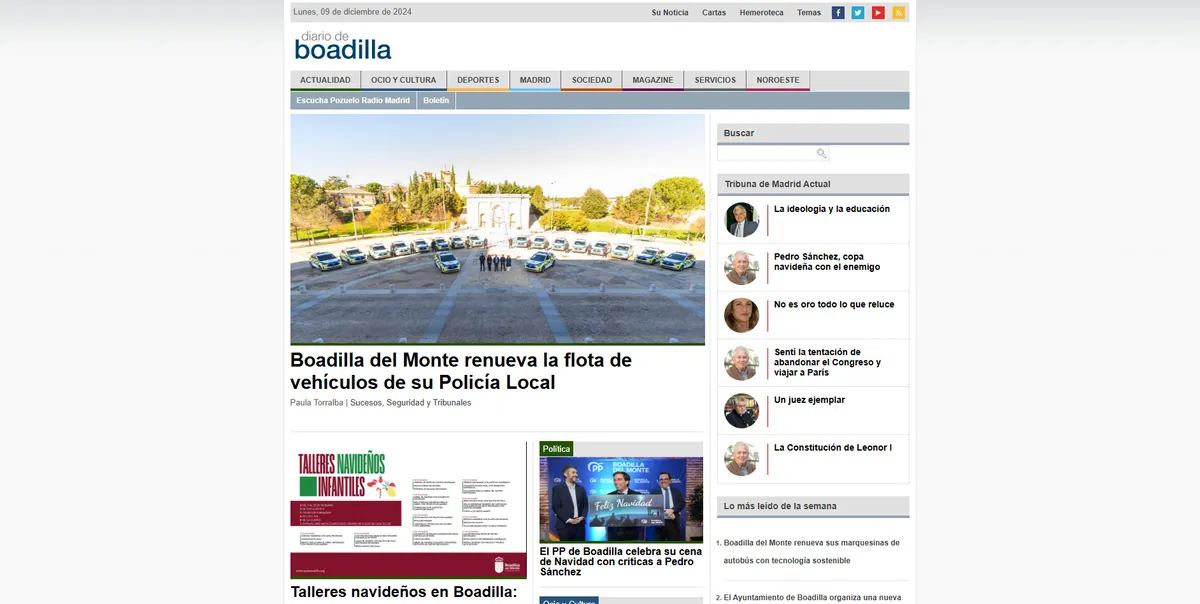1200x604 pixels.
Task: Open the SERVICIOS menu
Action: [x=715, y=80]
